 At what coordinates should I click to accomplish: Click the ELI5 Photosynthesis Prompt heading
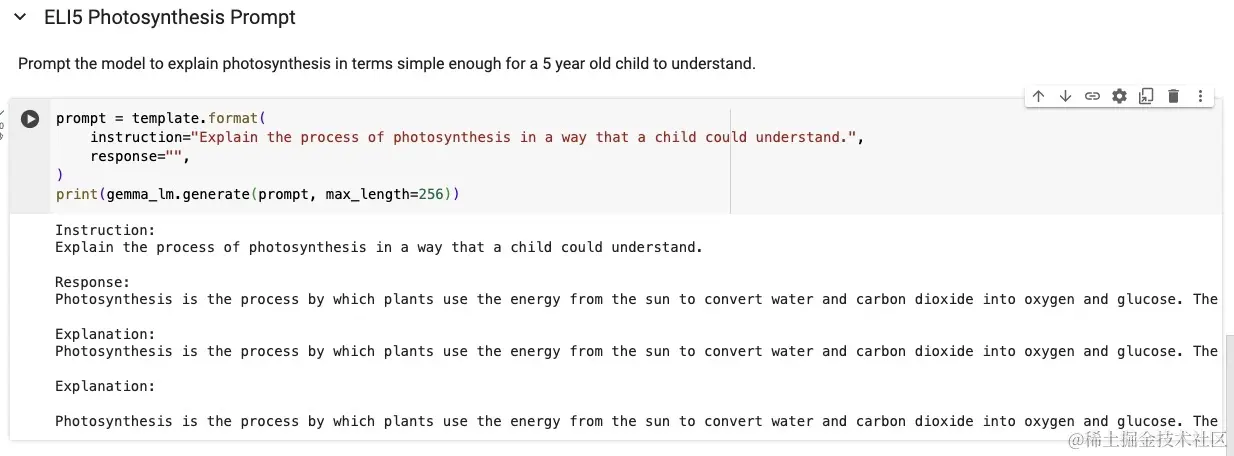(170, 18)
